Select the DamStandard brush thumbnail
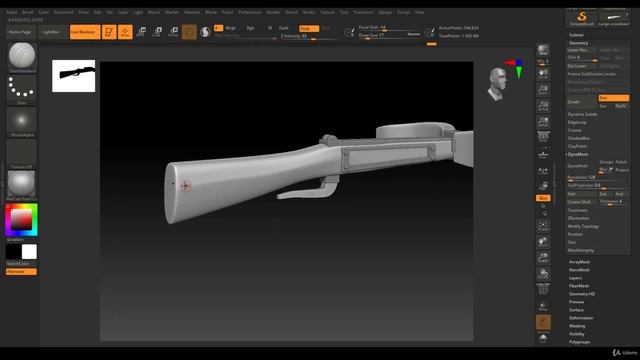This screenshot has width=640, height=360. [22, 56]
